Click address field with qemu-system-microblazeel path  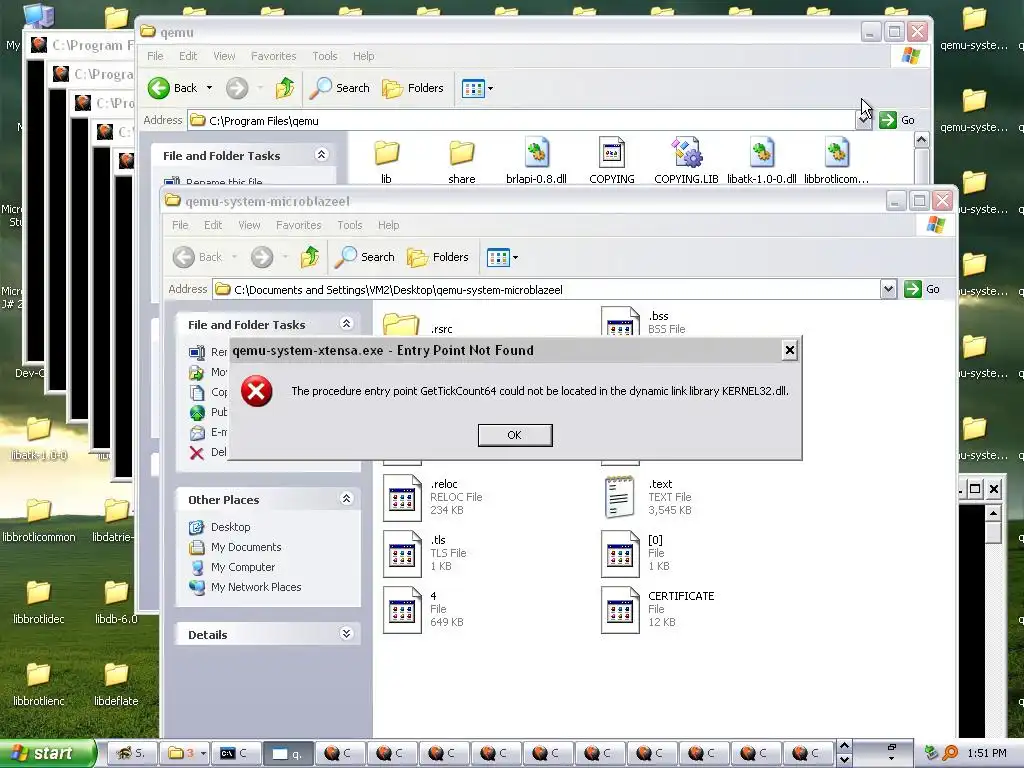(546, 290)
